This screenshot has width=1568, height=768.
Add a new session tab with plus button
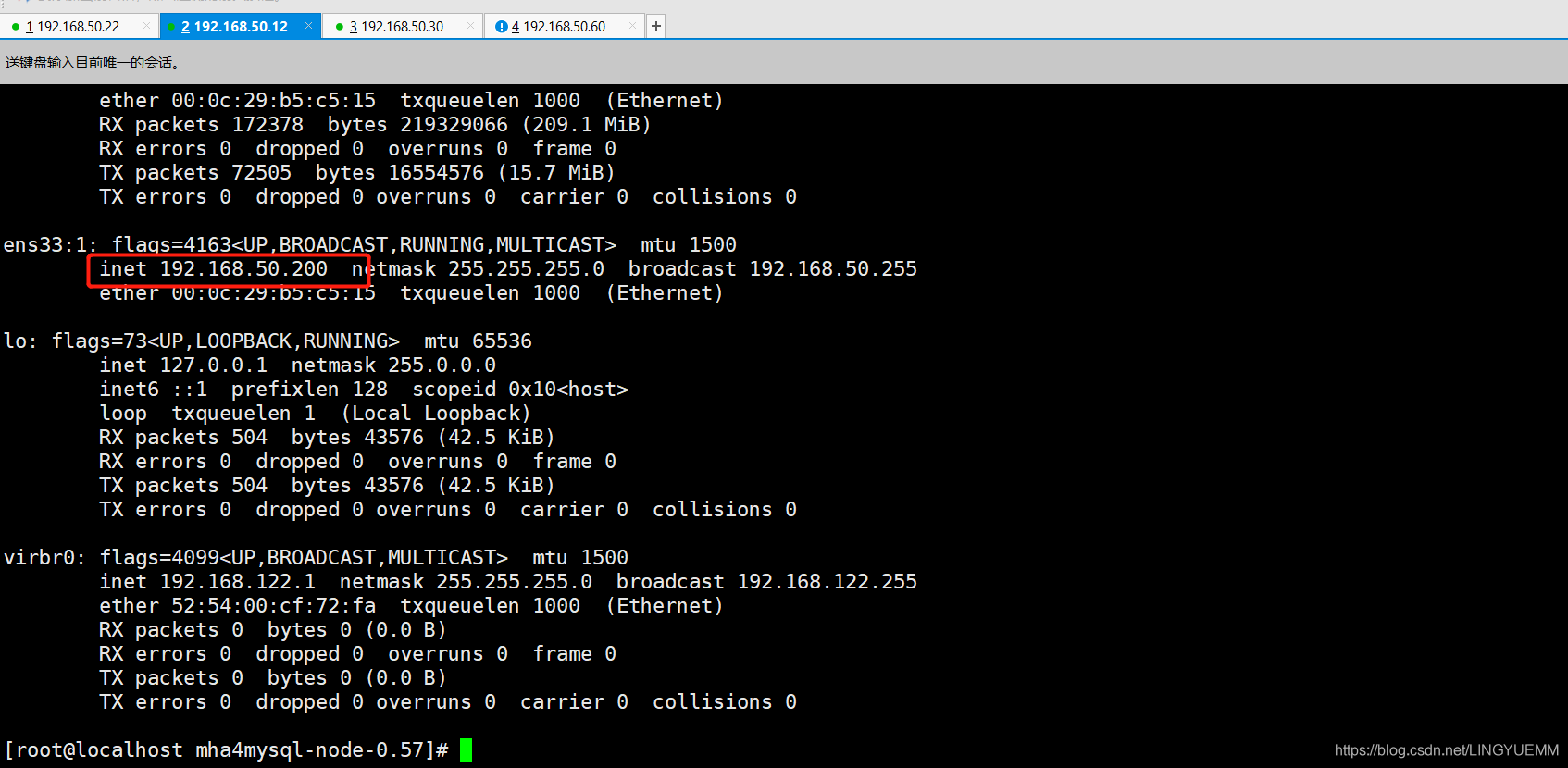[x=655, y=26]
